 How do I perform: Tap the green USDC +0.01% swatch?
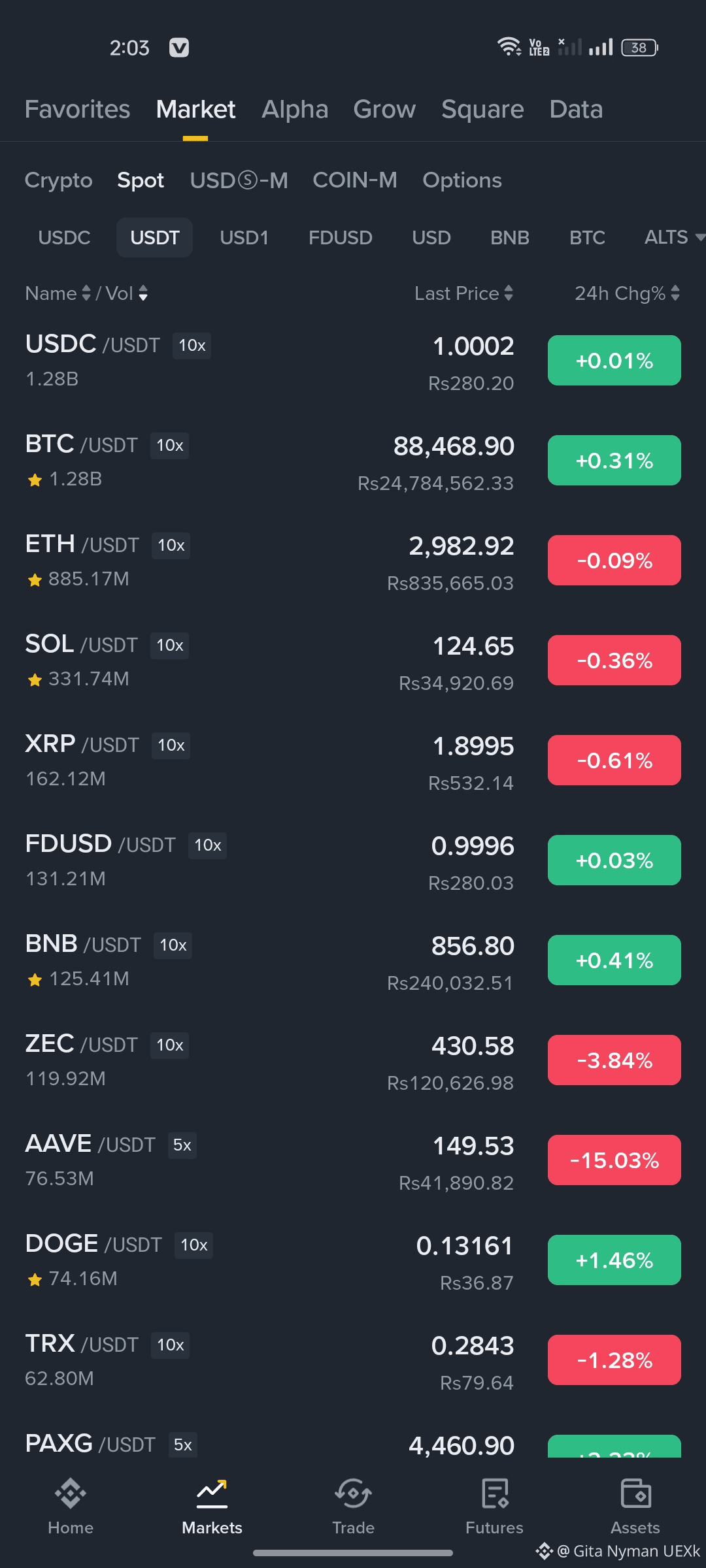(x=614, y=361)
